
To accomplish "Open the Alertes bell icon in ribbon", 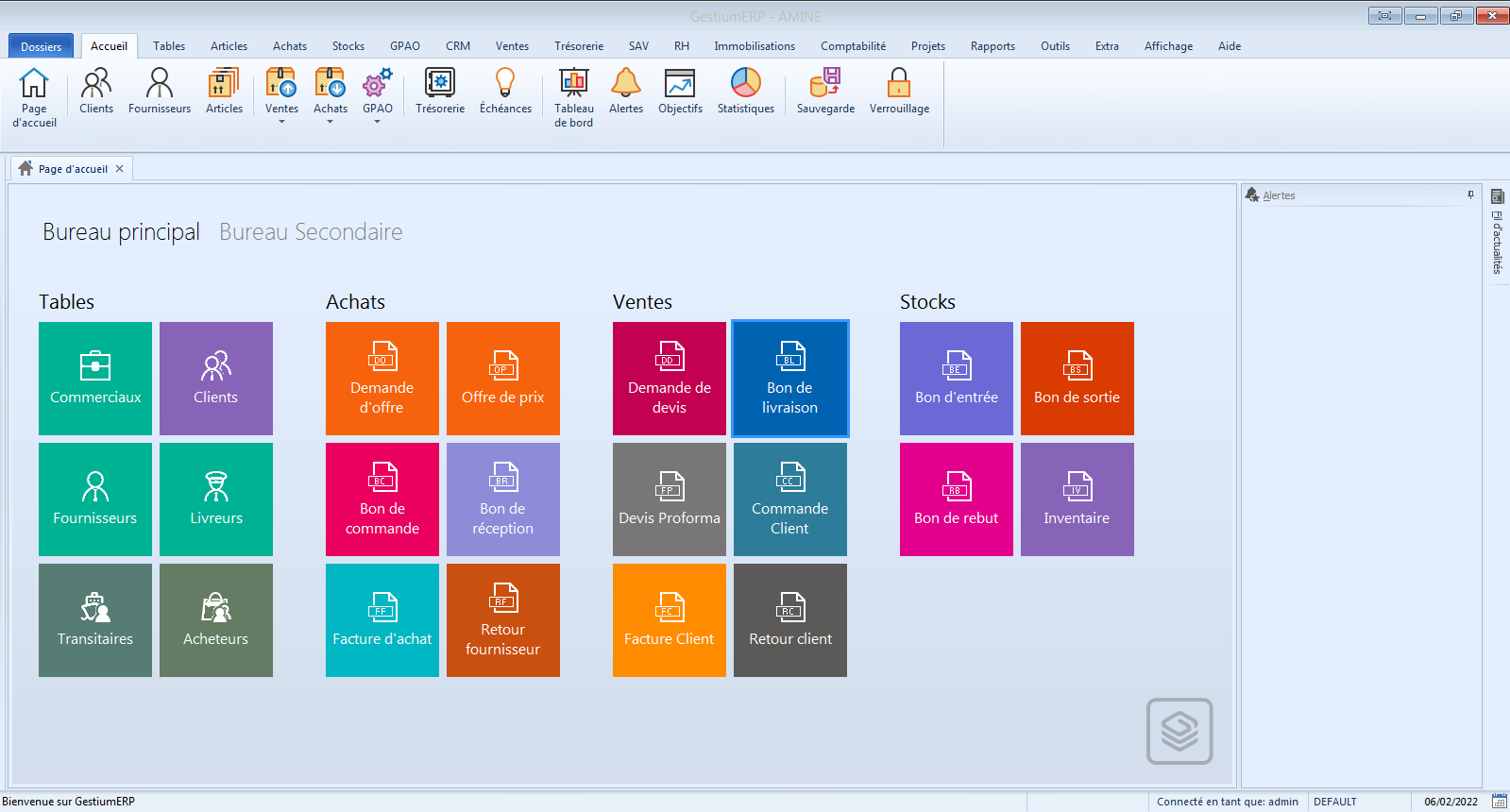I will 625,92.
